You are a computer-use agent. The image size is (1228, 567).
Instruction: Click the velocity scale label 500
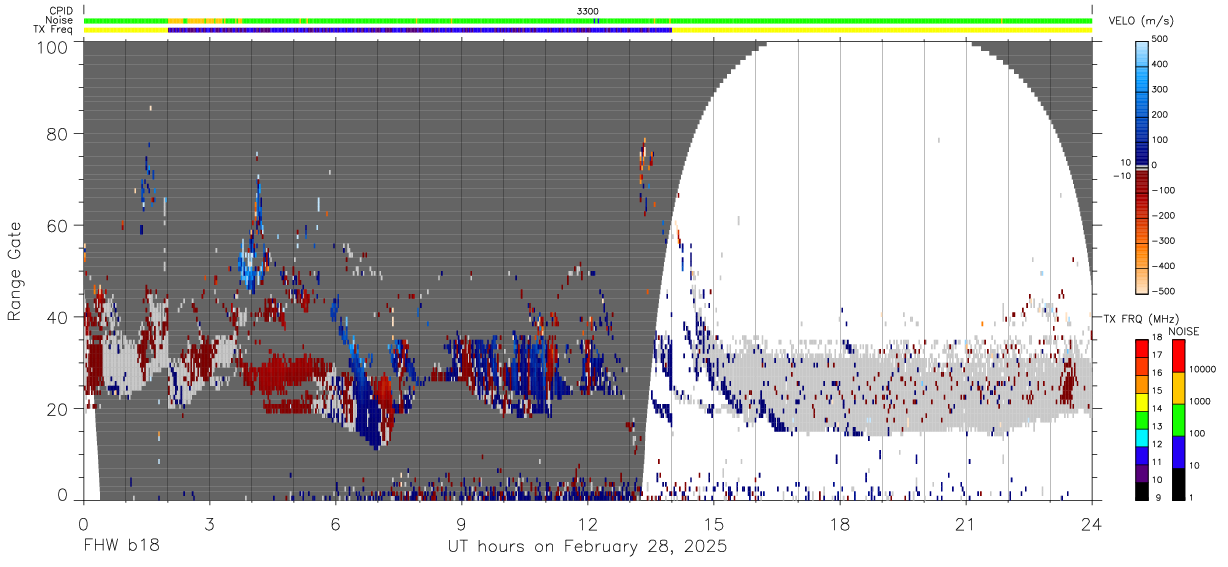[x=1161, y=39]
